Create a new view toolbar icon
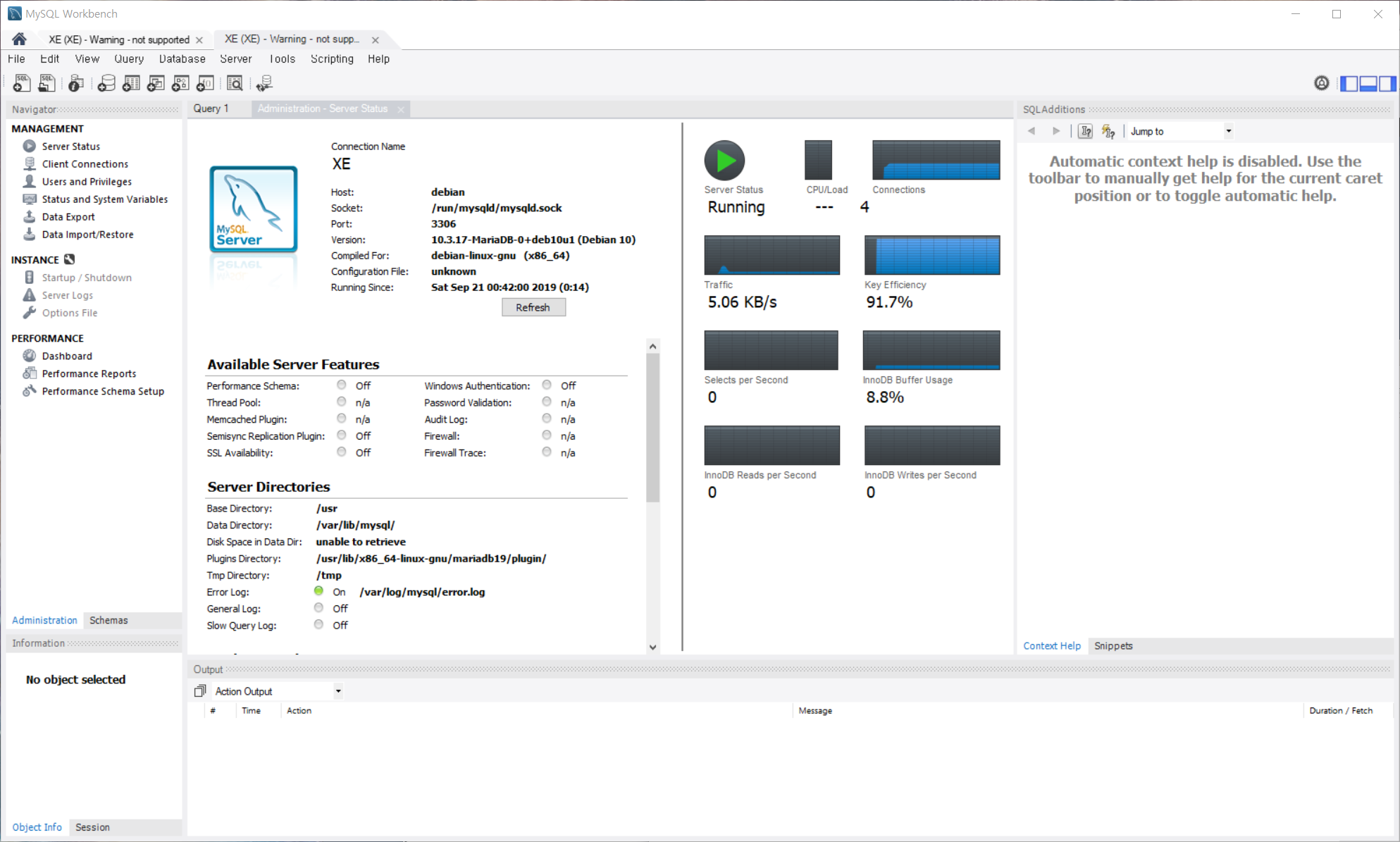Screen dimensions: 1400x842 pyautogui.click(x=156, y=83)
